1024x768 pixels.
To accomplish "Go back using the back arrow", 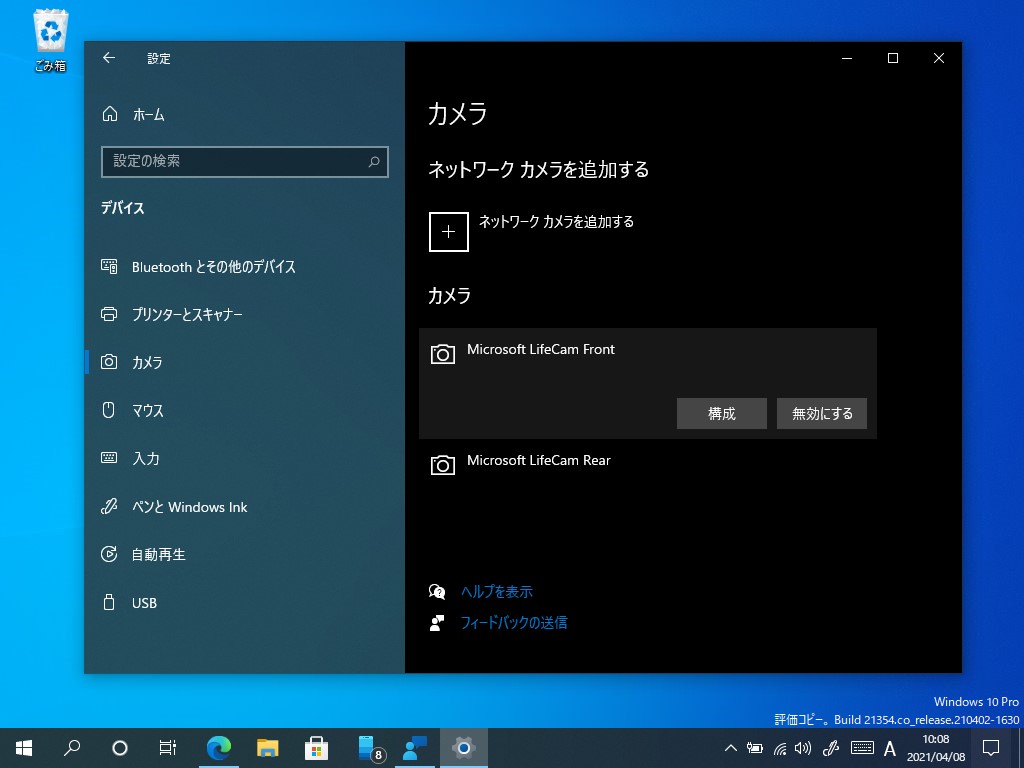I will pyautogui.click(x=108, y=58).
